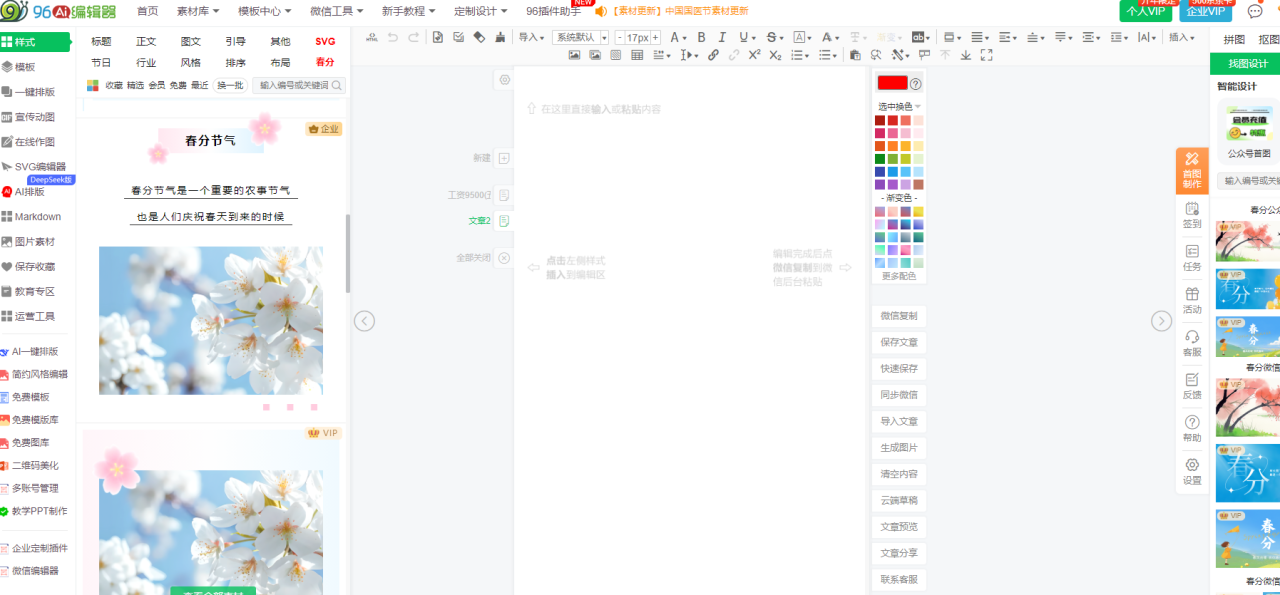
Task: Click the 保存文章 button
Action: pyautogui.click(x=899, y=342)
